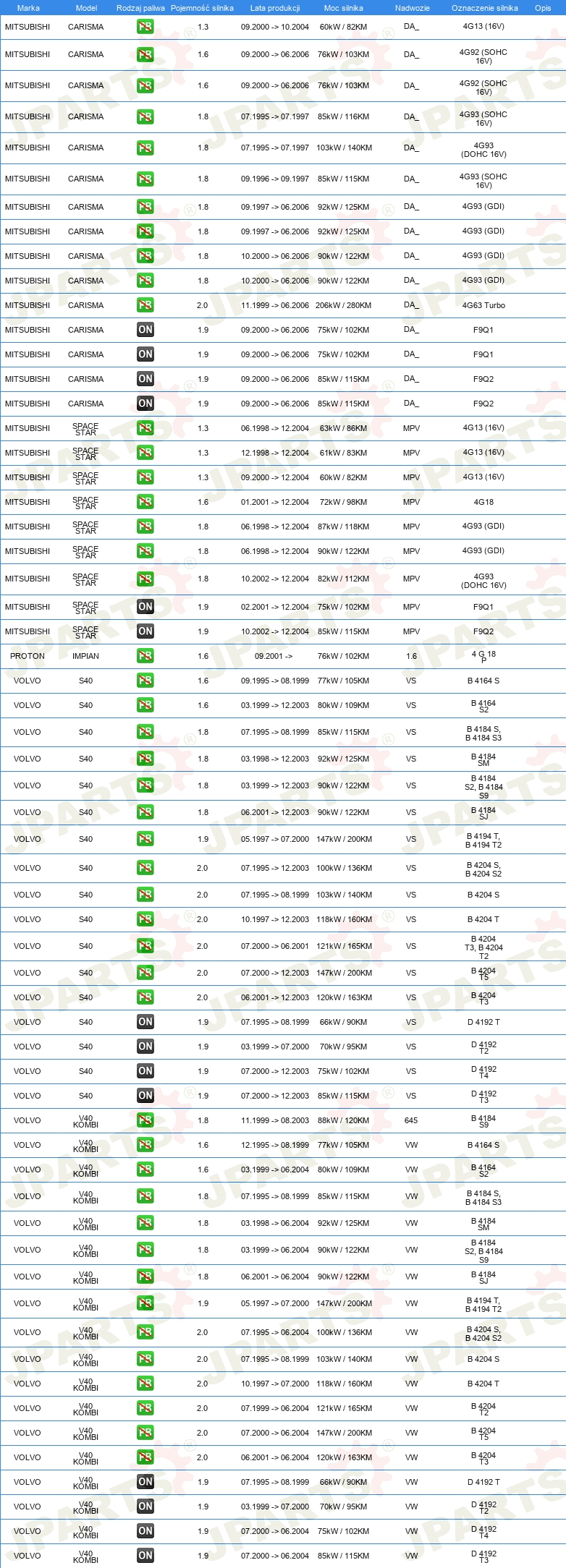
Task: Click diesel ON icon in Volvo S40 66kW/90KM row
Action: [x=145, y=1022]
